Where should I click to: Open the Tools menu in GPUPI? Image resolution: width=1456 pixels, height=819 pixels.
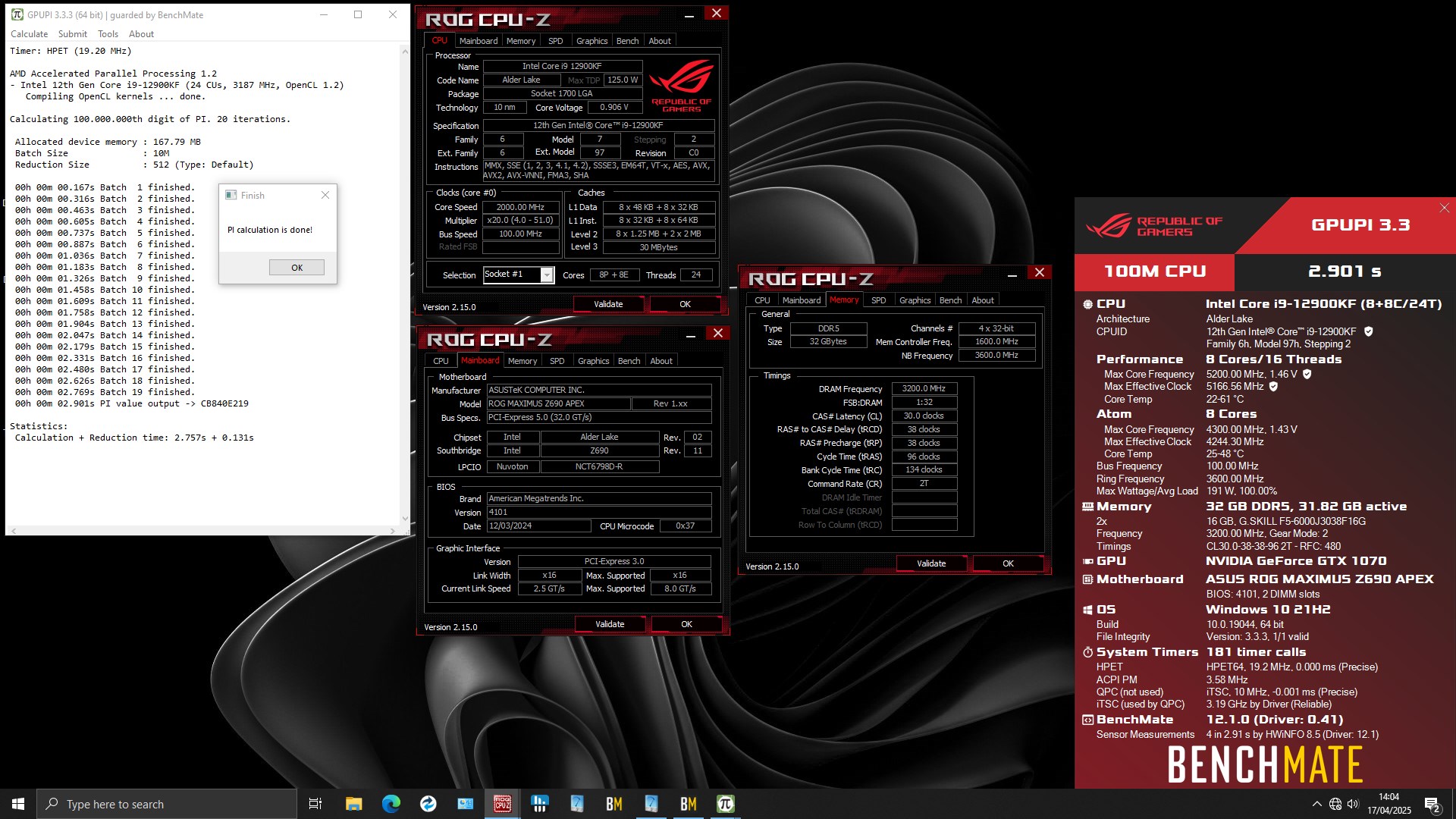(x=108, y=34)
